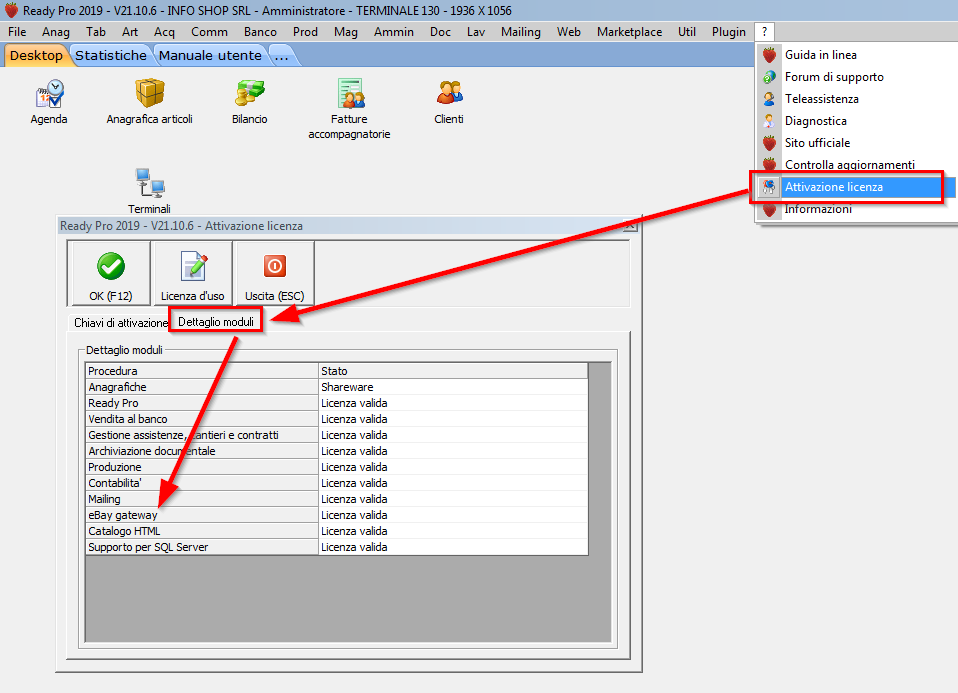Open the Lav menu
This screenshot has height=693, width=958.
(476, 32)
